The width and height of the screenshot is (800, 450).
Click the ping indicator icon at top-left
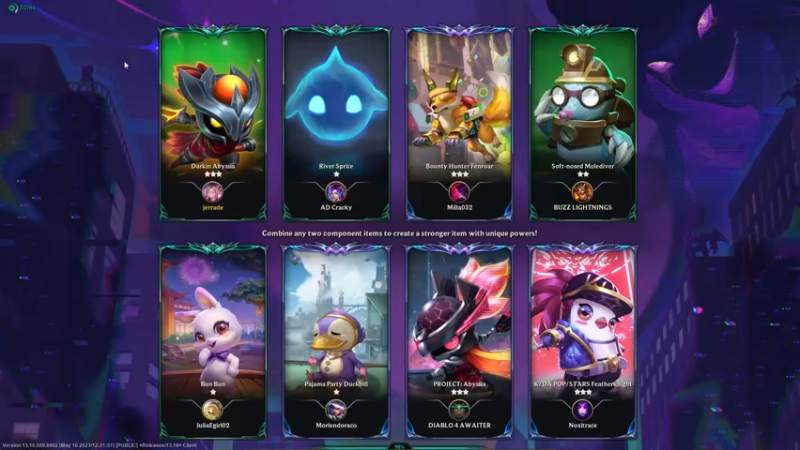[x=13, y=8]
